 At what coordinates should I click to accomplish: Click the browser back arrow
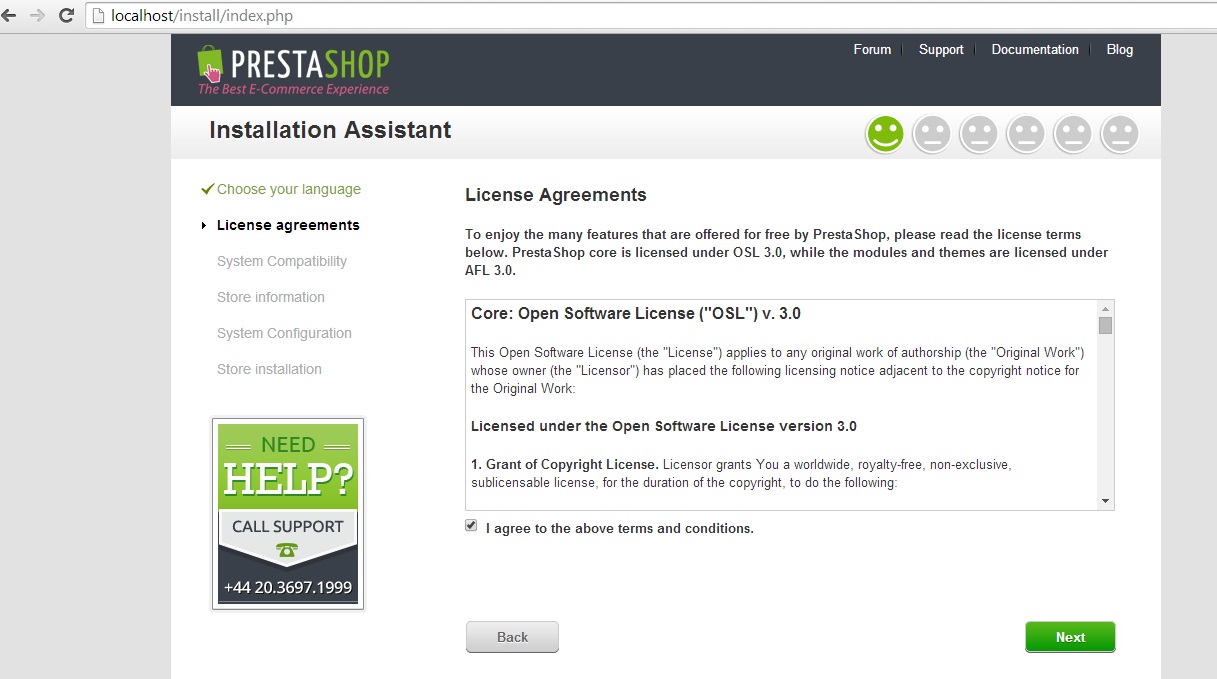click(x=9, y=16)
